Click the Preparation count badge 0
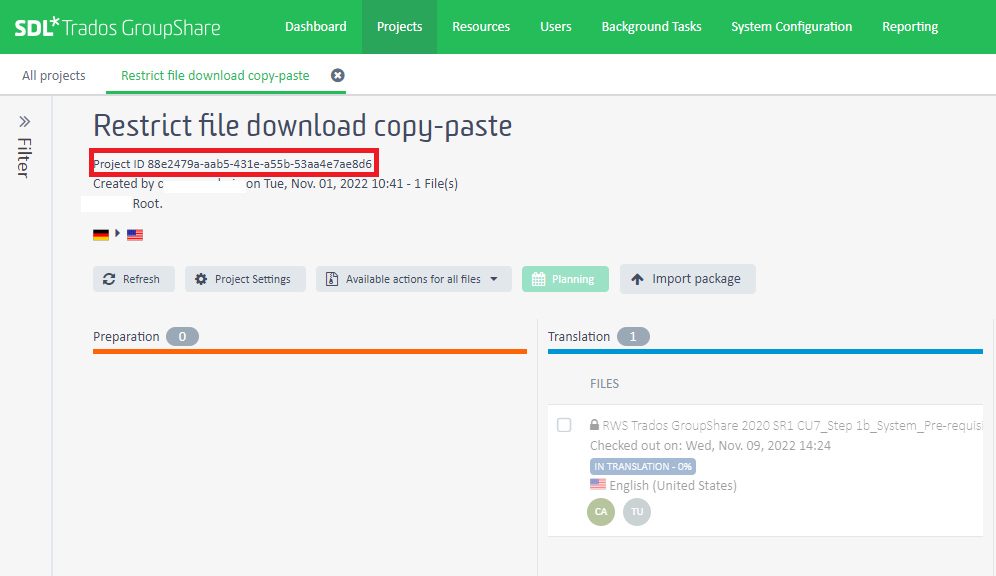Image resolution: width=996 pixels, height=576 pixels. 182,337
